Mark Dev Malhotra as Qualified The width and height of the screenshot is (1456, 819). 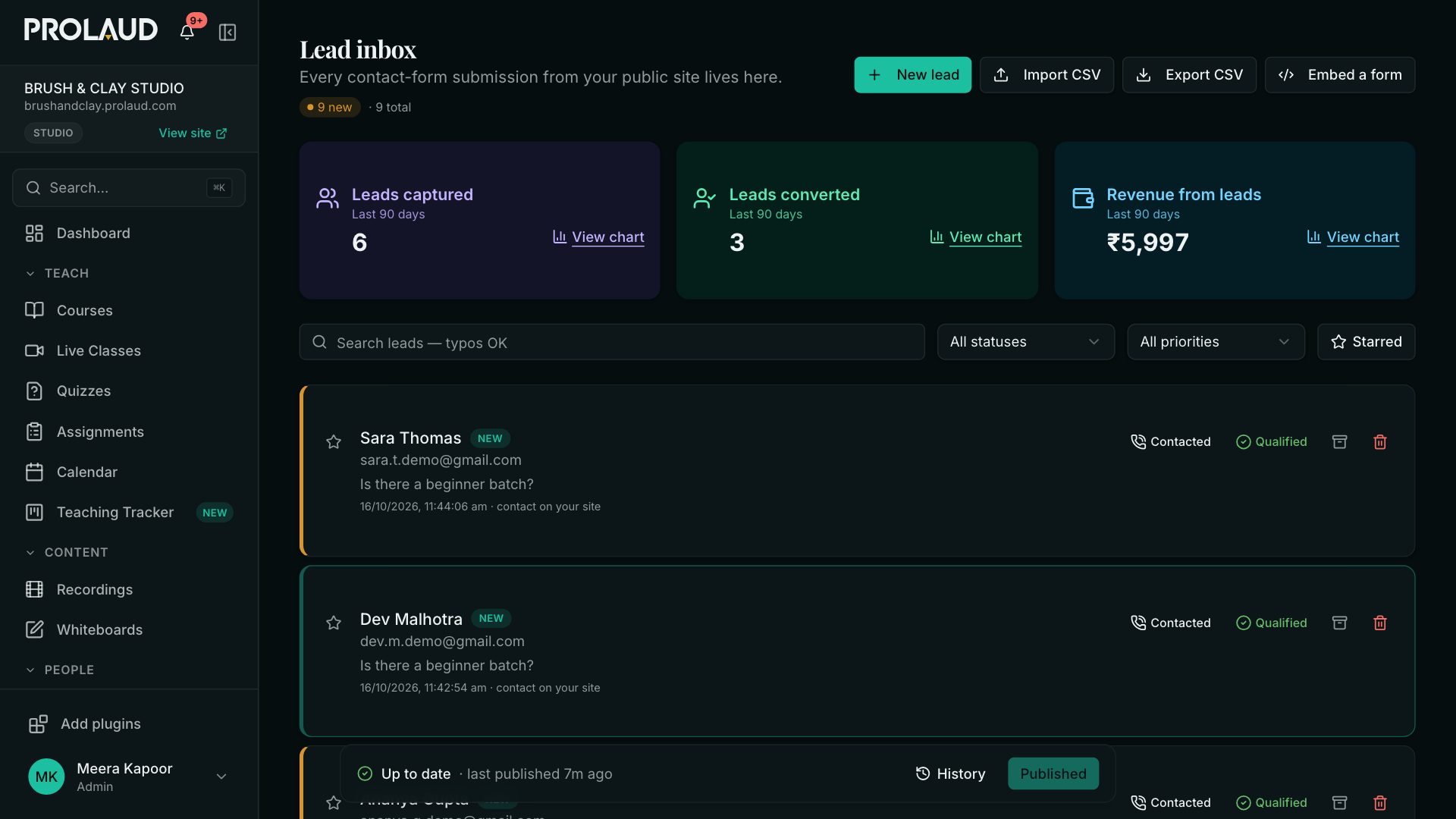click(1272, 623)
